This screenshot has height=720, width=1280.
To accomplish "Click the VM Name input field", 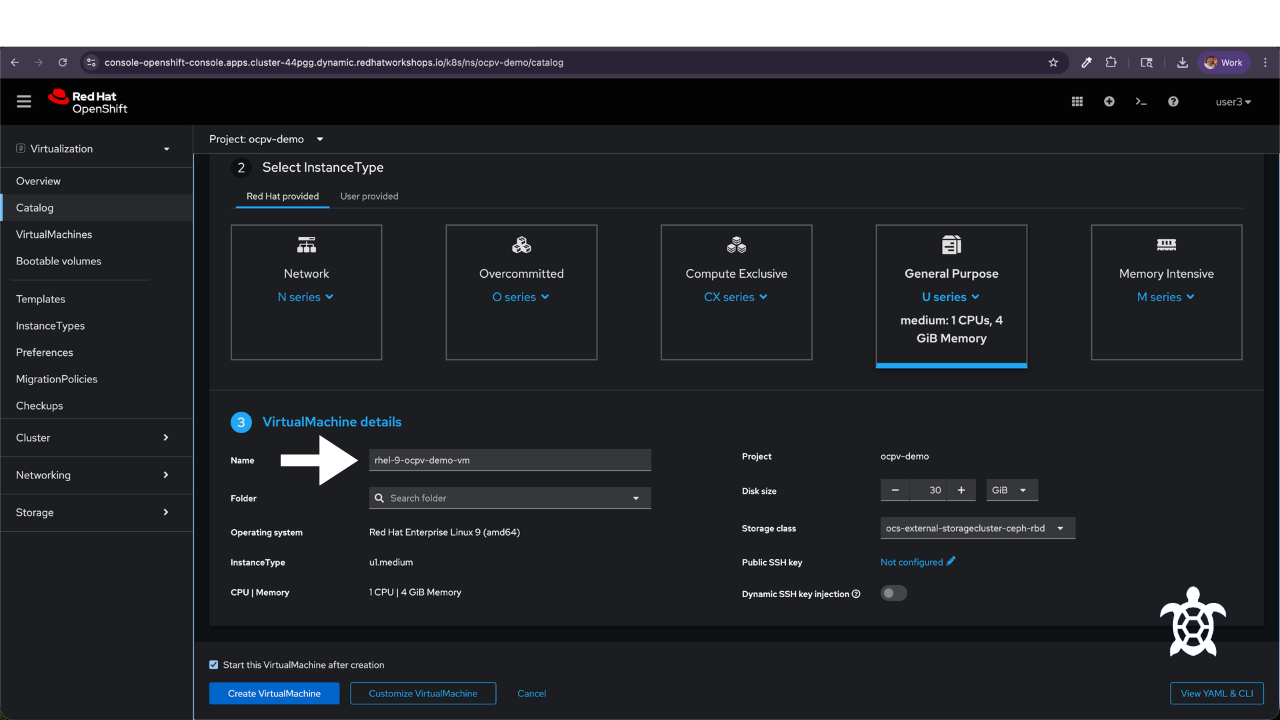I will 510,460.
